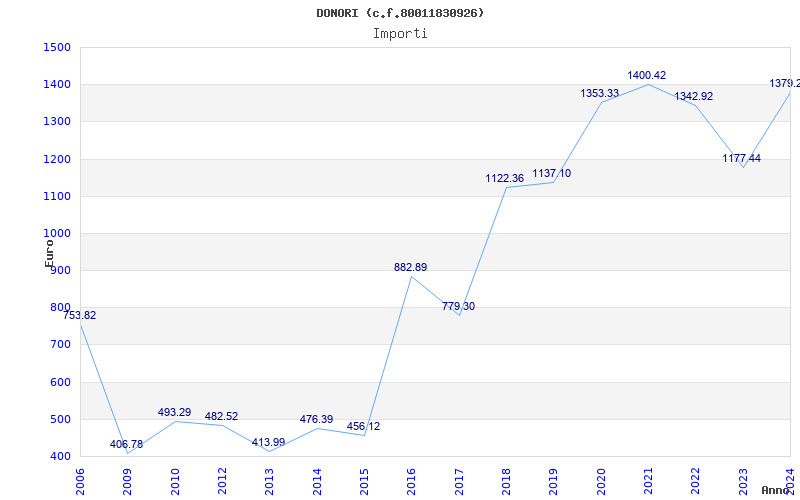
Task: Select the 779.30 data label
Action: coord(458,306)
